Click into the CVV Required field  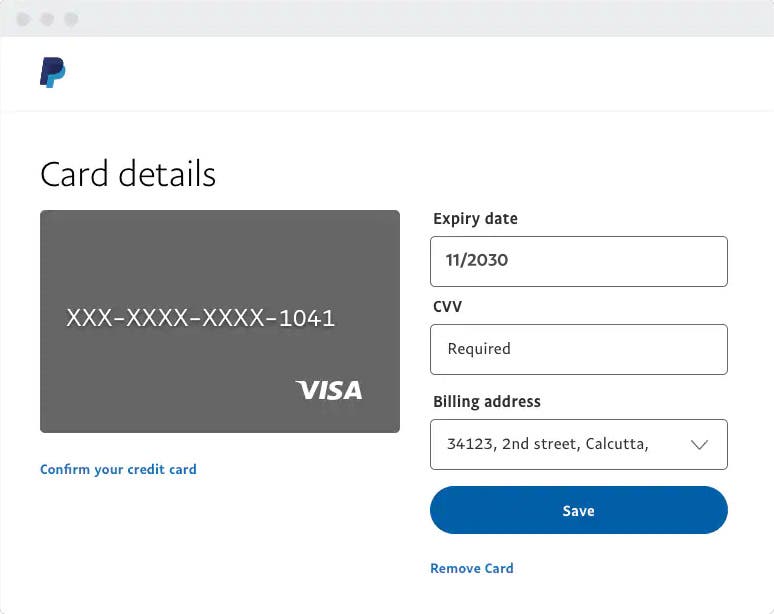pos(578,349)
